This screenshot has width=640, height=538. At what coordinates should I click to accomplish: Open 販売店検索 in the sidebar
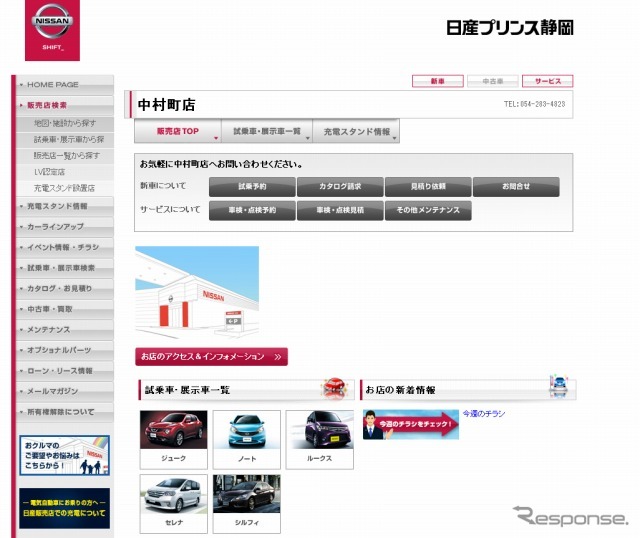(65, 105)
